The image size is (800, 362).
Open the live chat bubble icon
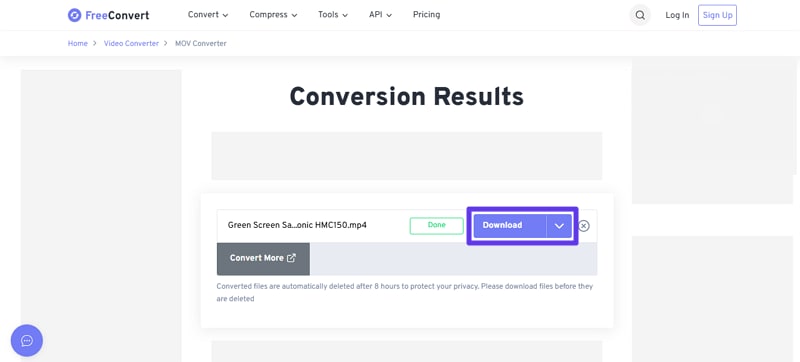pyautogui.click(x=27, y=341)
